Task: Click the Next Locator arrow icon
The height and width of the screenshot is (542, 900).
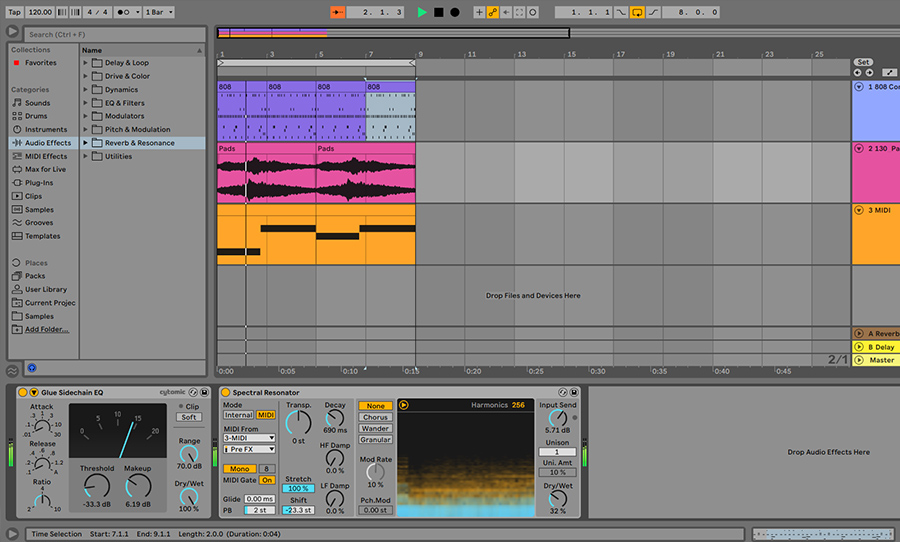Action: click(869, 72)
